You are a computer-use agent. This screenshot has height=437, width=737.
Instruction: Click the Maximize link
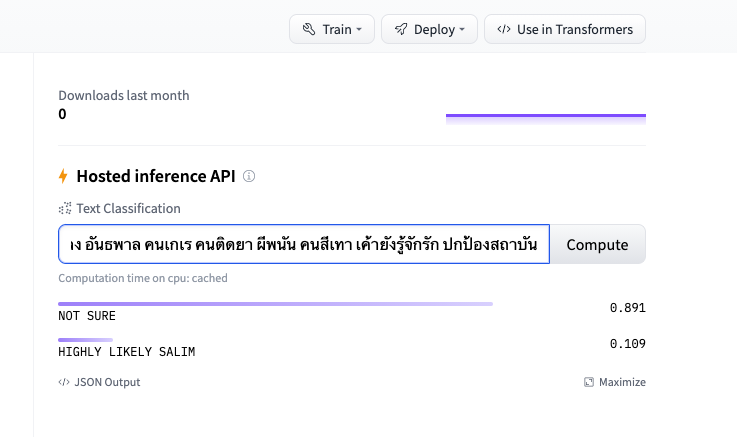tap(615, 382)
